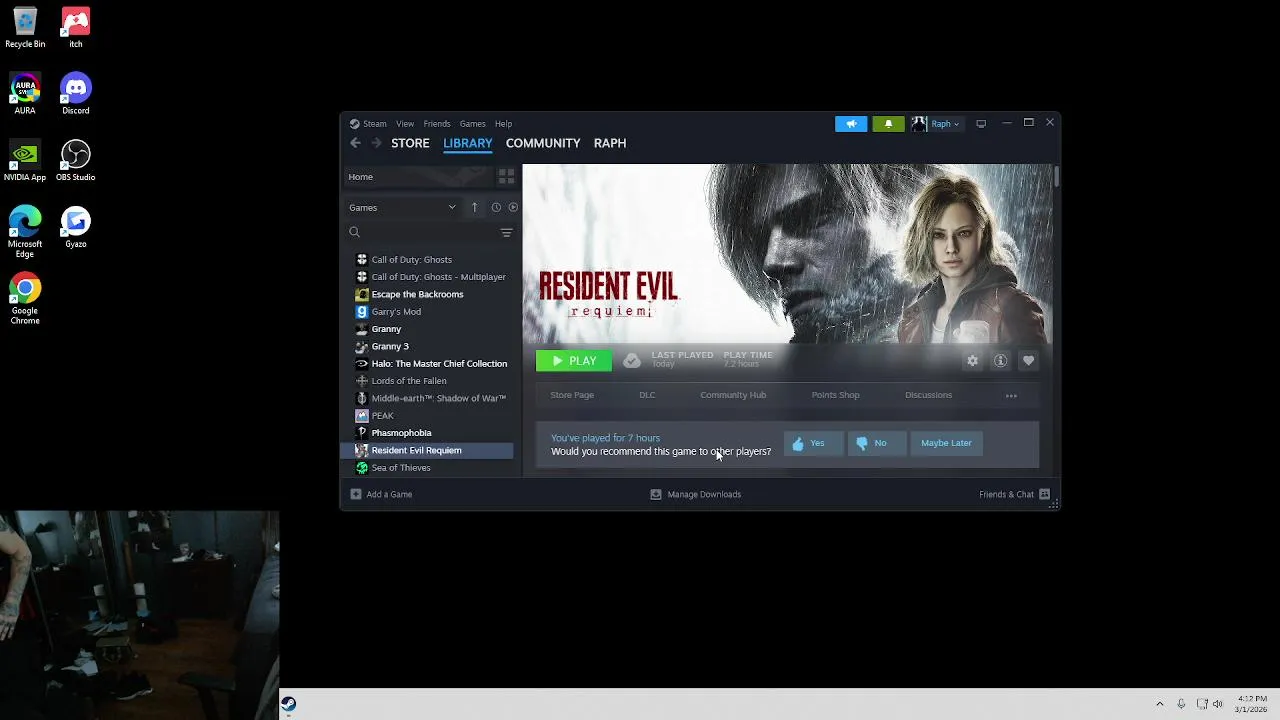Select Phasmophobia in the game list

tap(429, 433)
